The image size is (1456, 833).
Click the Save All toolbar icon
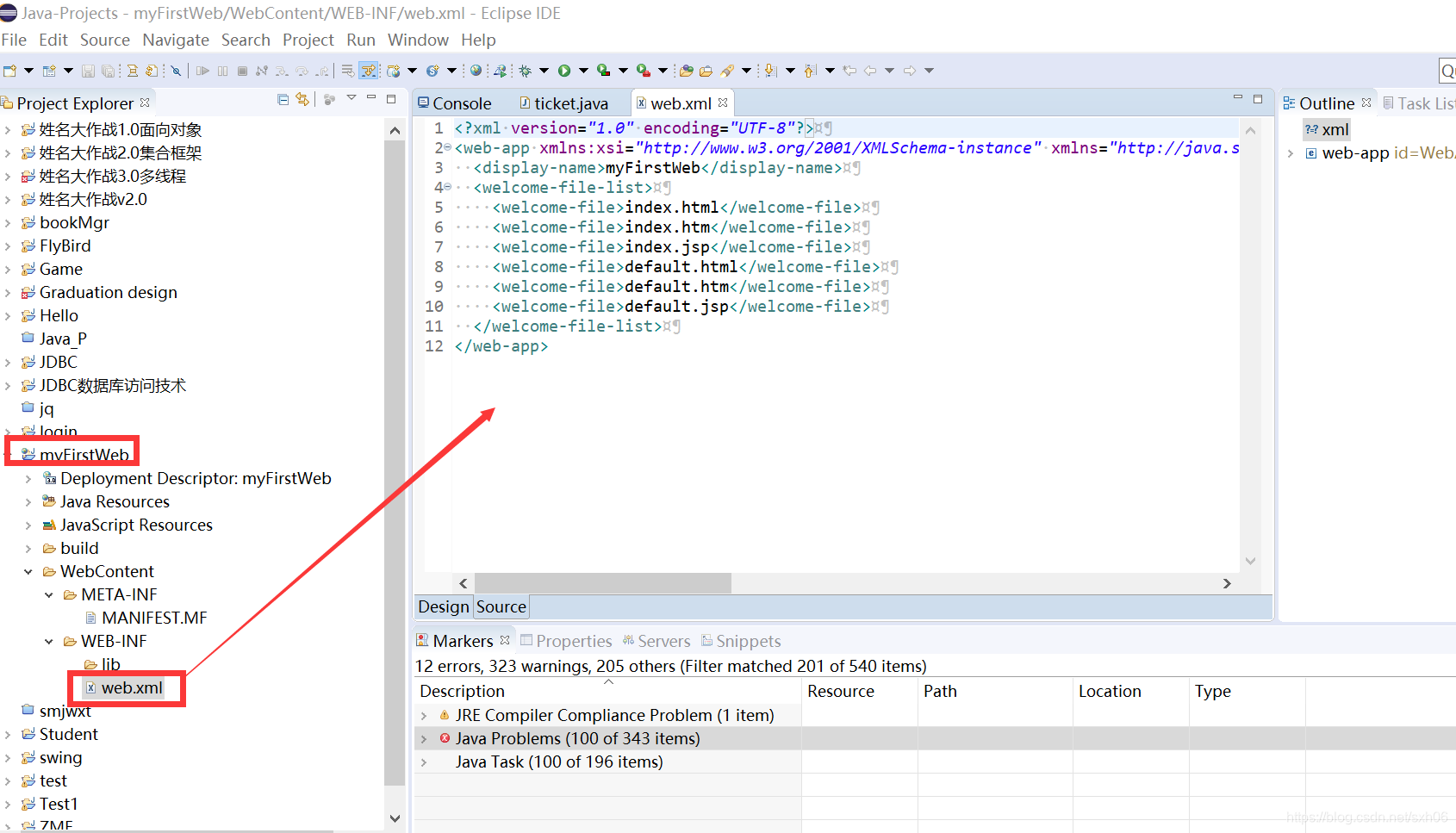108,71
